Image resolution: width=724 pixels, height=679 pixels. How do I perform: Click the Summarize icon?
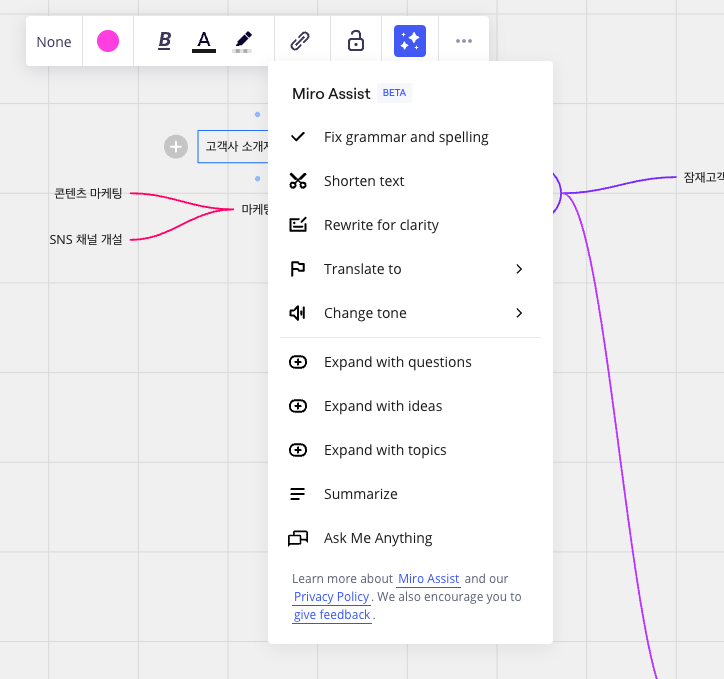tap(298, 494)
